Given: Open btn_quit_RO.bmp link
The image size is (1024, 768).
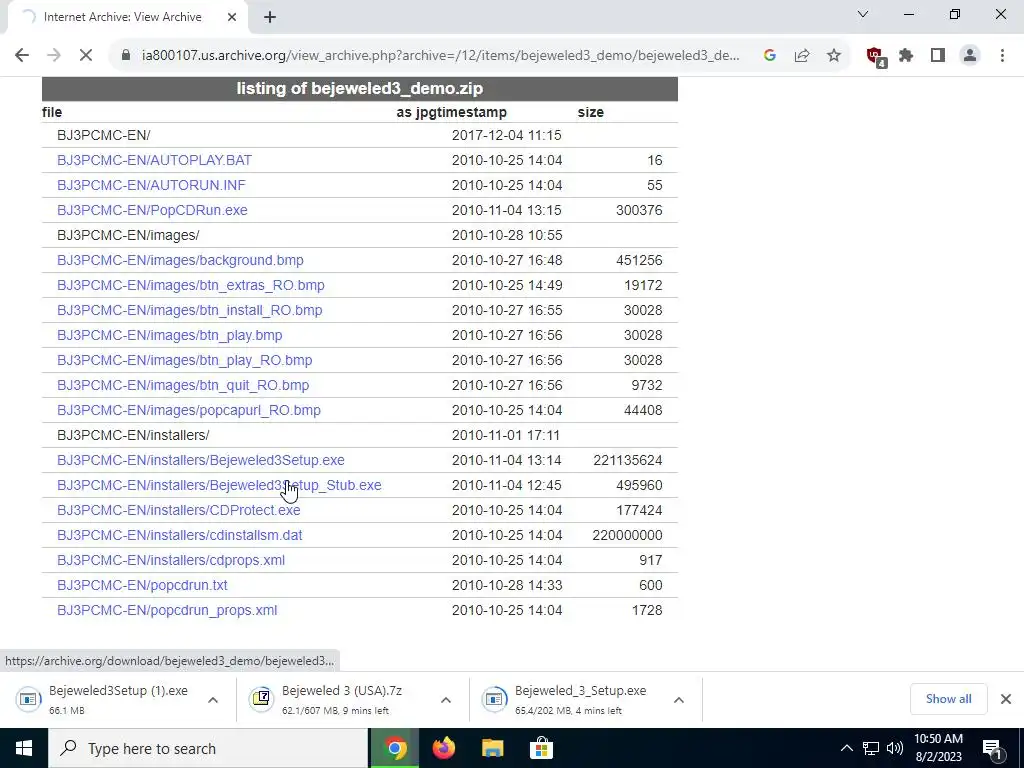Looking at the screenshot, I should 183,385.
